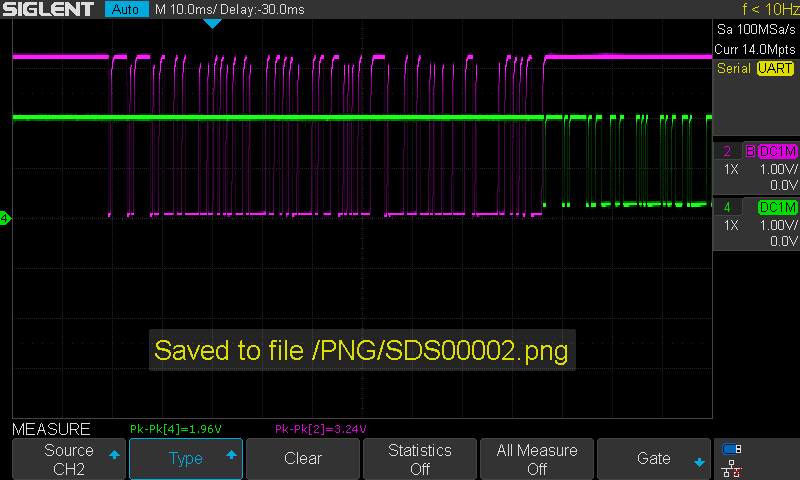Click channel 2 DC1M coupling badge

point(778,151)
